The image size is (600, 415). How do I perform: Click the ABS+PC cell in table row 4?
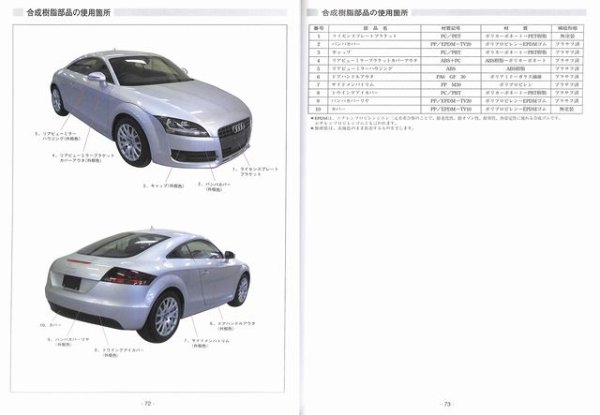coord(451,60)
